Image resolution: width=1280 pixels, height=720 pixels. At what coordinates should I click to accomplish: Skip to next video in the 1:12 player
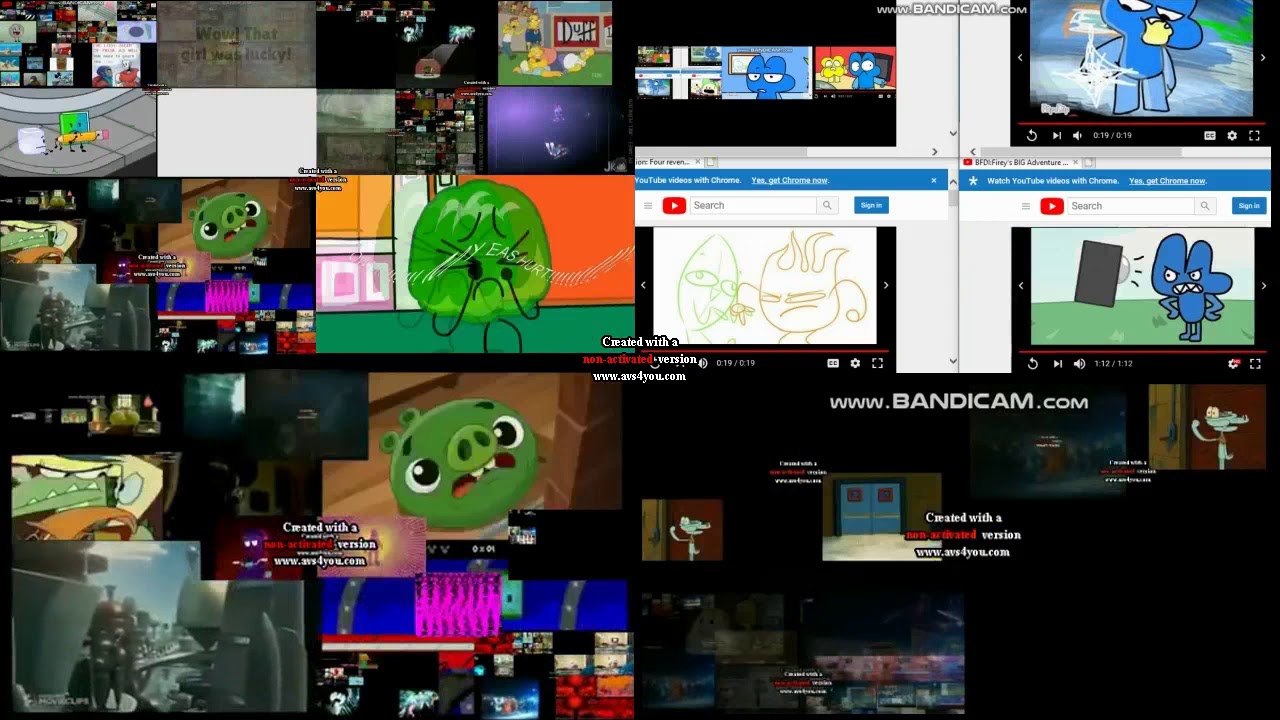pyautogui.click(x=1057, y=364)
